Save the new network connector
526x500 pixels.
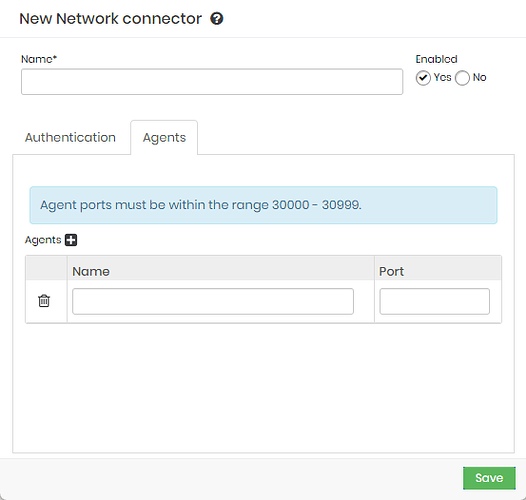489,478
